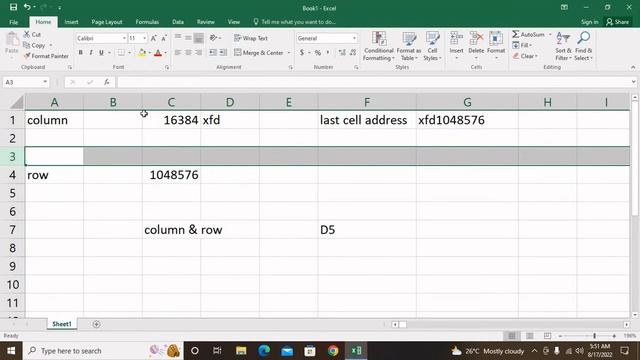Switch to Page Layout view in status bar
The image size is (640, 360).
pos(529,336)
